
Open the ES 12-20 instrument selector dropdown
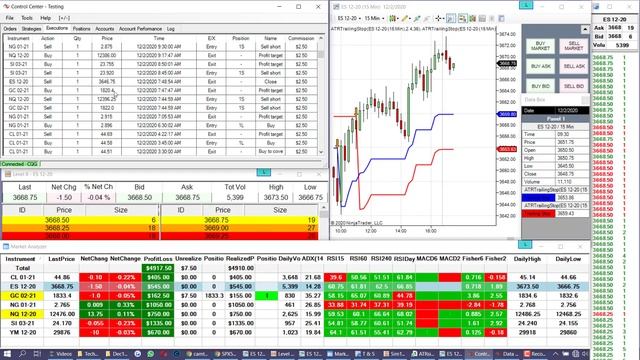pos(349,18)
